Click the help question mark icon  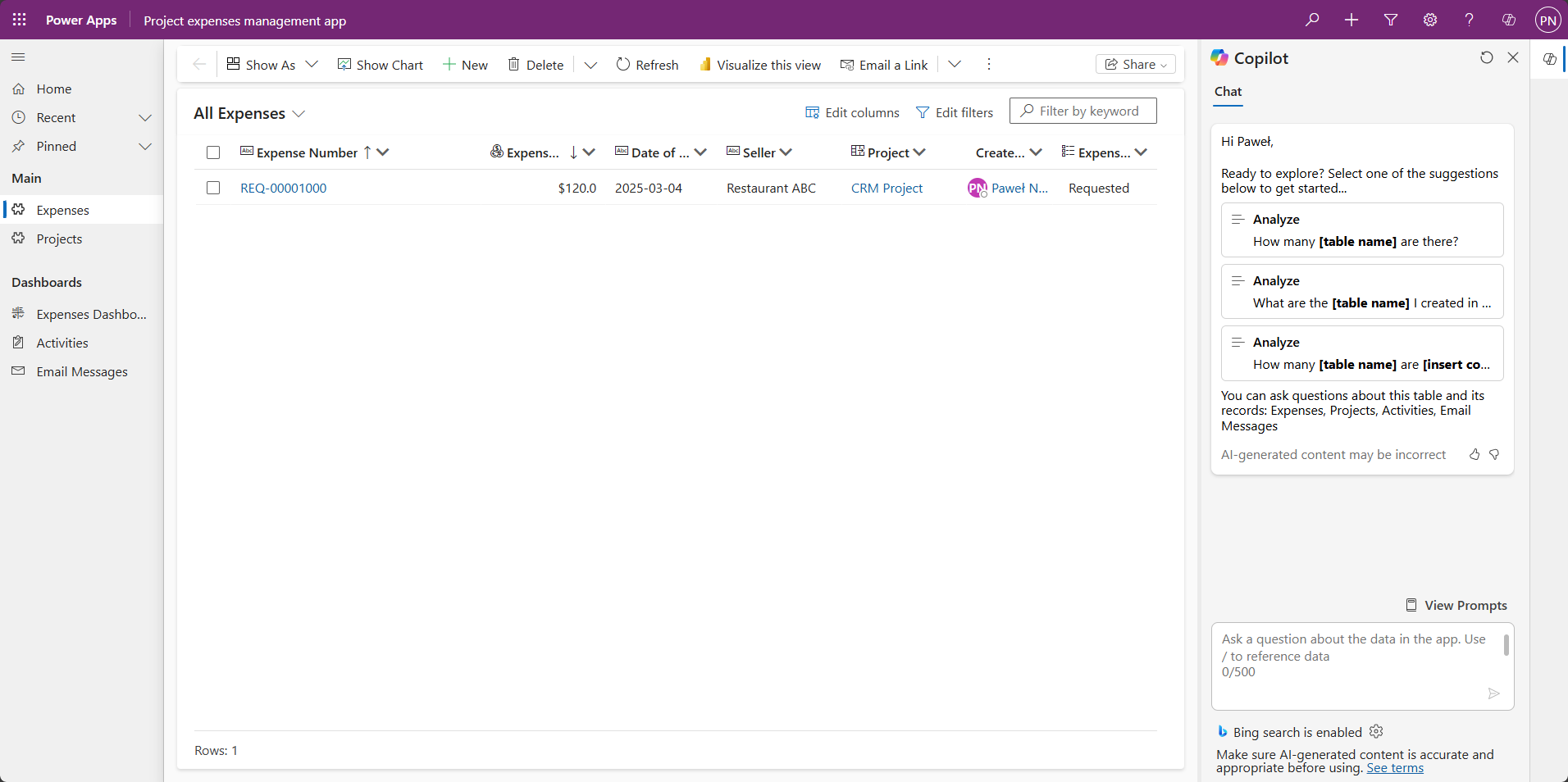pyautogui.click(x=1469, y=20)
